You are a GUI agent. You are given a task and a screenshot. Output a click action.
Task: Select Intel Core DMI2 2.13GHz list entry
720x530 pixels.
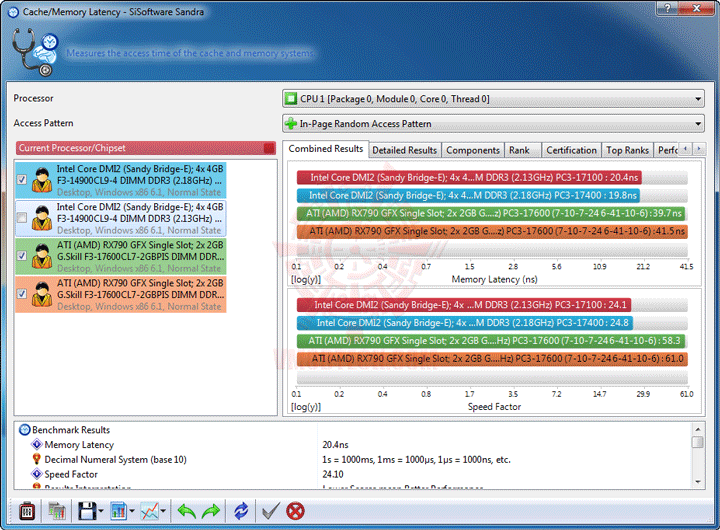121,218
